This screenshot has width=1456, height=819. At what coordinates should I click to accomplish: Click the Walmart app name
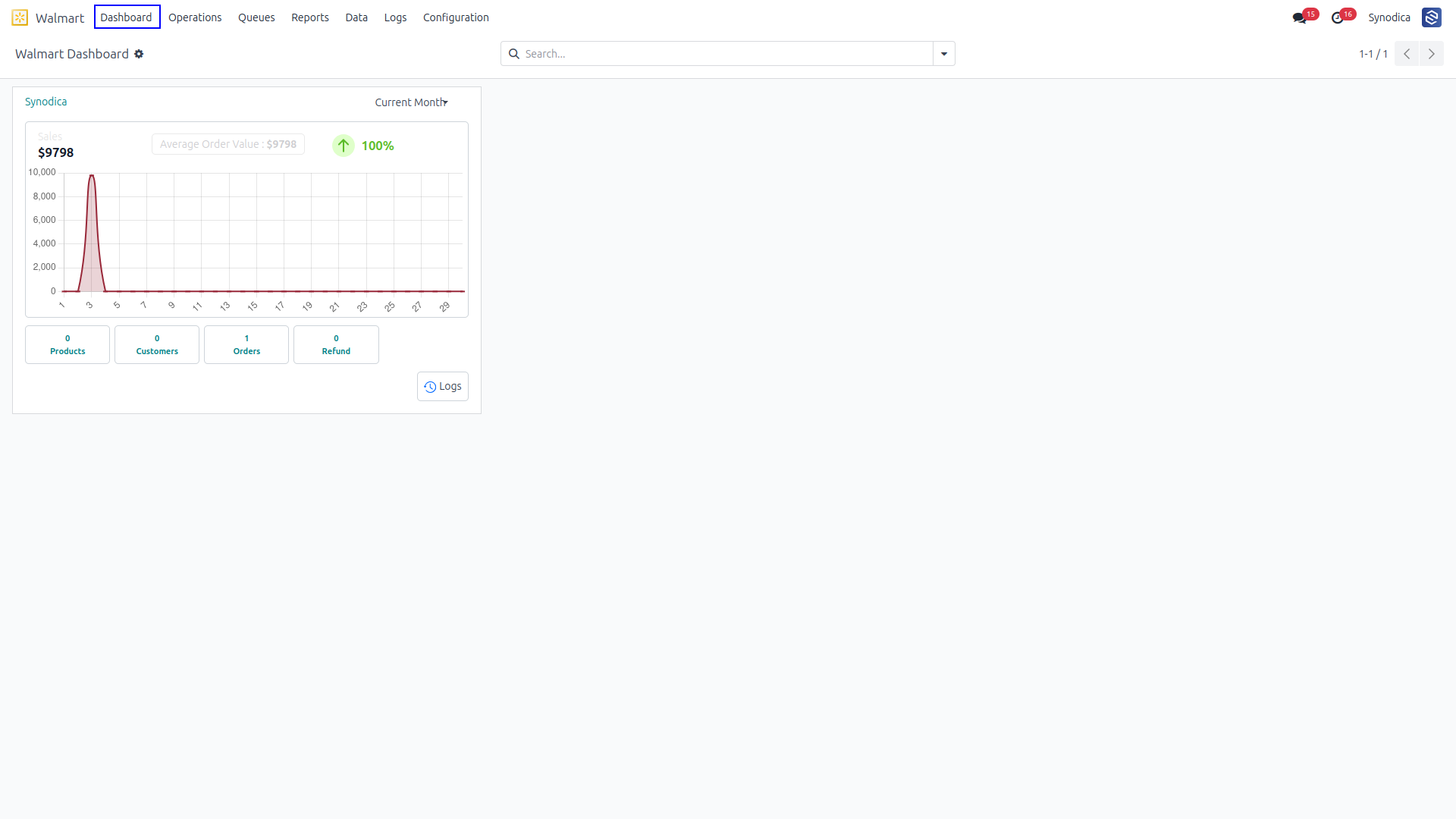[60, 18]
